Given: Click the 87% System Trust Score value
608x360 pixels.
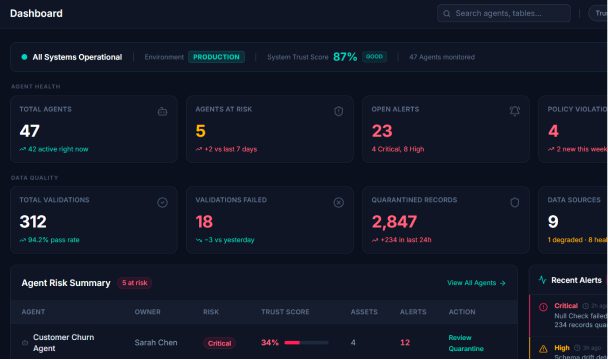Looking at the screenshot, I should click(345, 57).
